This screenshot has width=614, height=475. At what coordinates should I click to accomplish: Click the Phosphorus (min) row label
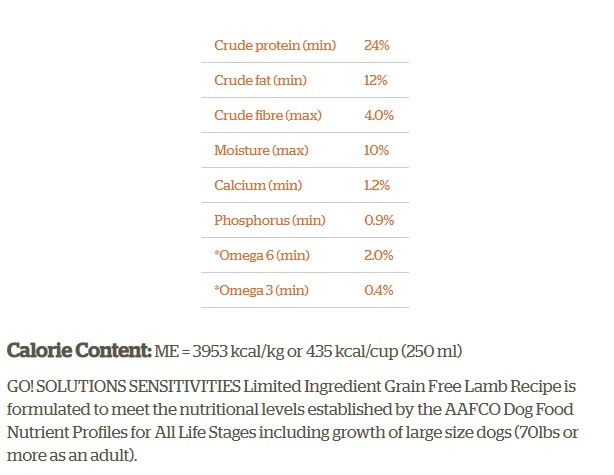[x=269, y=220]
